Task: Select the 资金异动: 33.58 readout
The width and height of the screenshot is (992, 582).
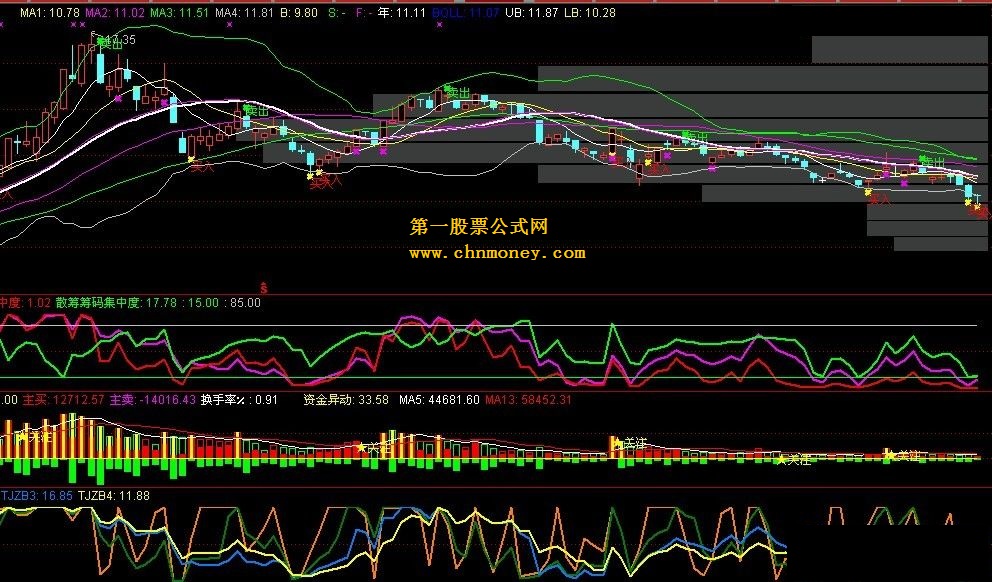Action: (345, 400)
